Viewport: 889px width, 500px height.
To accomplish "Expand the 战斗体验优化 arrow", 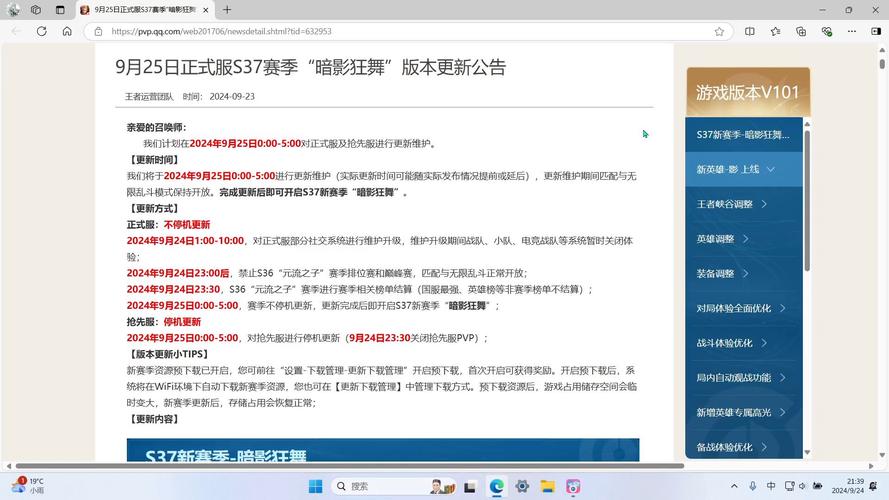I will tap(764, 342).
